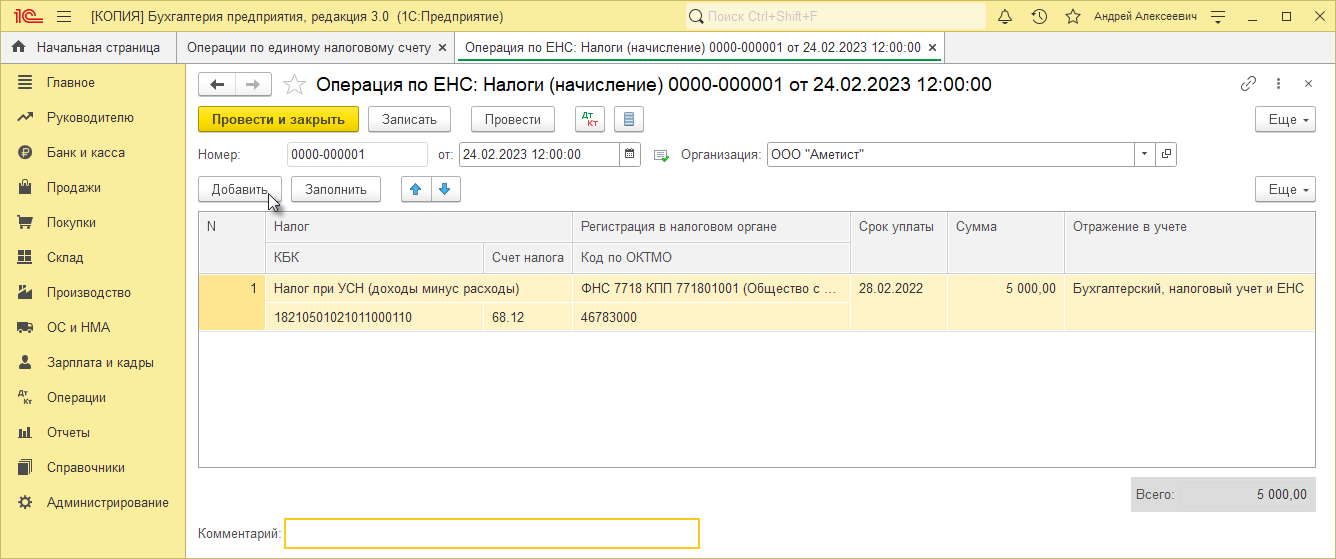The width and height of the screenshot is (1336, 559).
Task: Select Сумма cell 5 000,00 in row 1
Action: point(1006,288)
